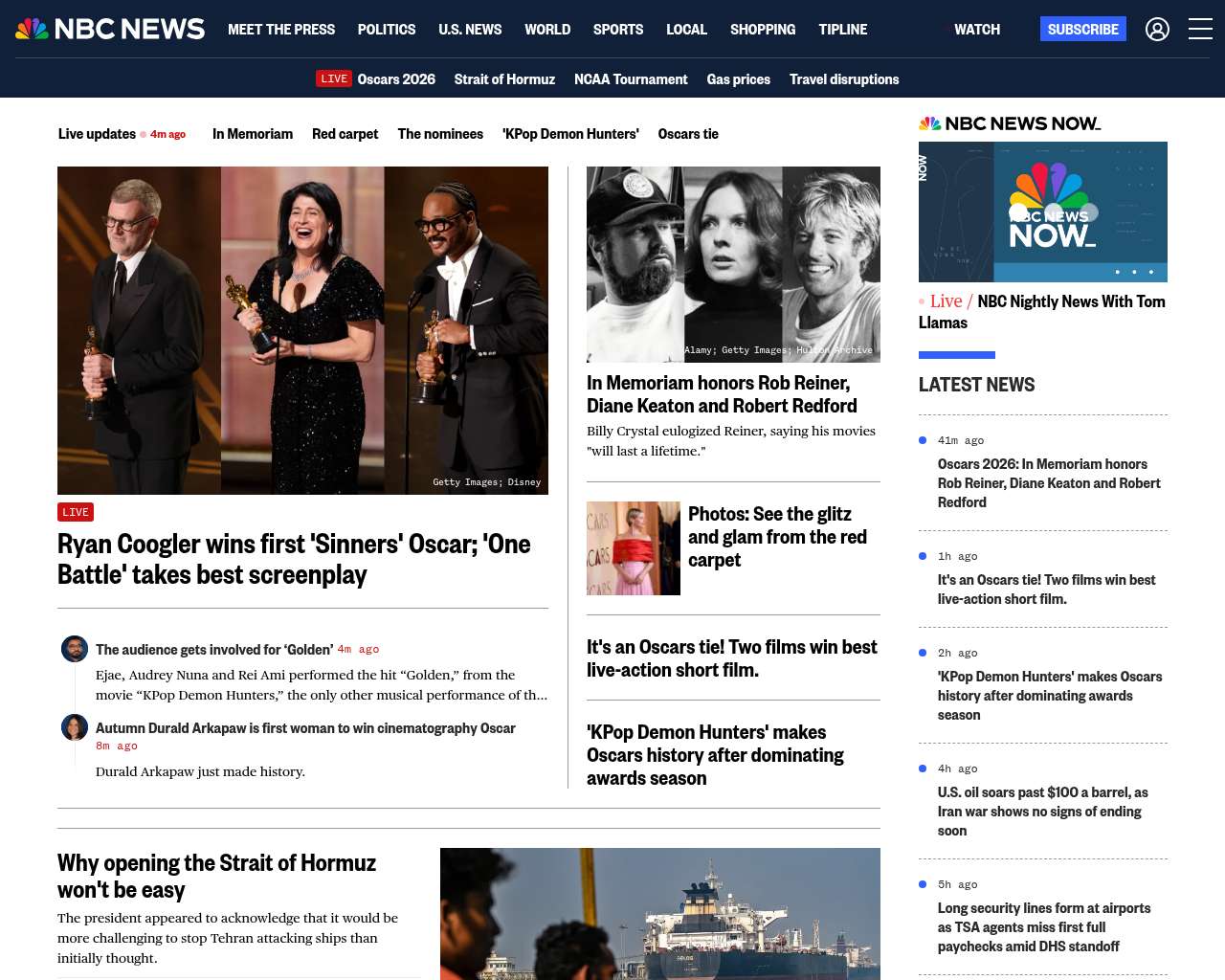Open Autumn Durald Arkapaw cinematography Oscar update
This screenshot has width=1225, height=980.
click(305, 728)
